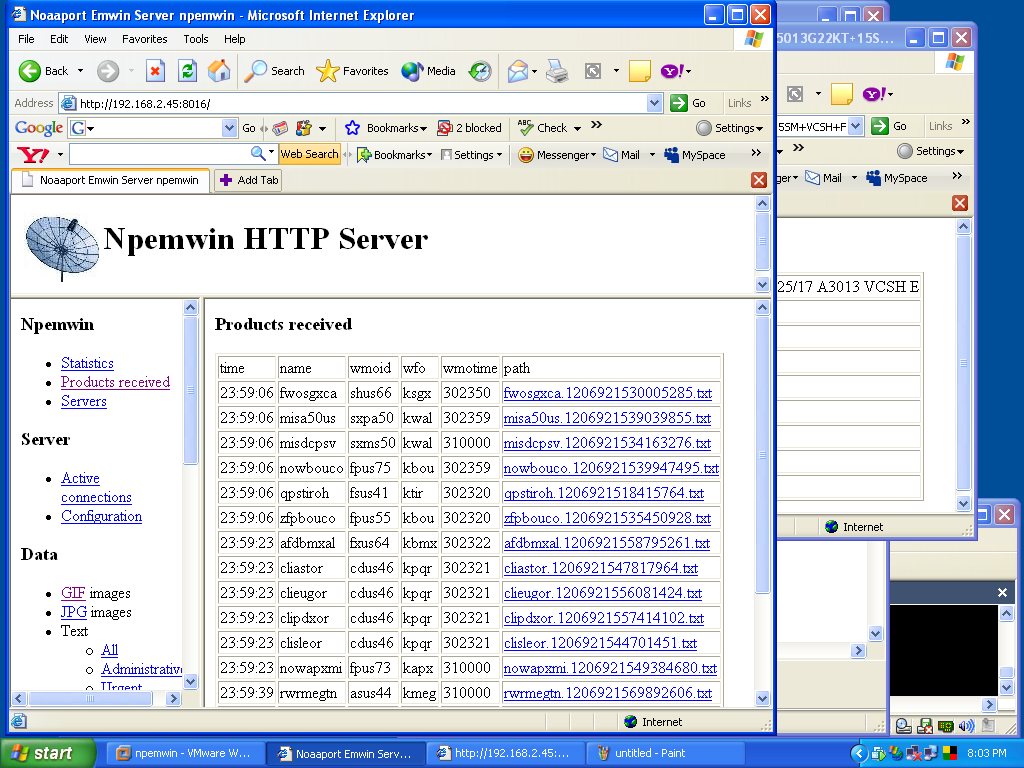This screenshot has width=1024, height=768.
Task: Go to Home page icon
Action: coord(219,71)
